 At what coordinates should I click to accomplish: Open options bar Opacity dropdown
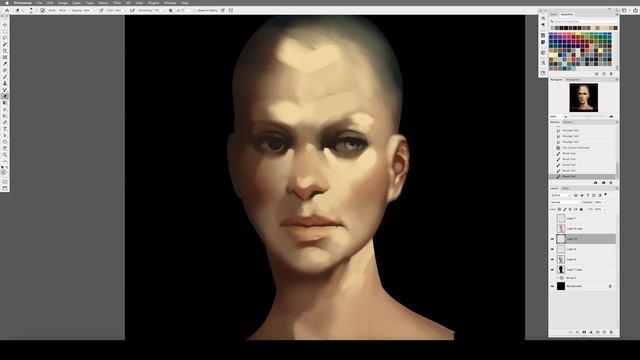click(94, 10)
